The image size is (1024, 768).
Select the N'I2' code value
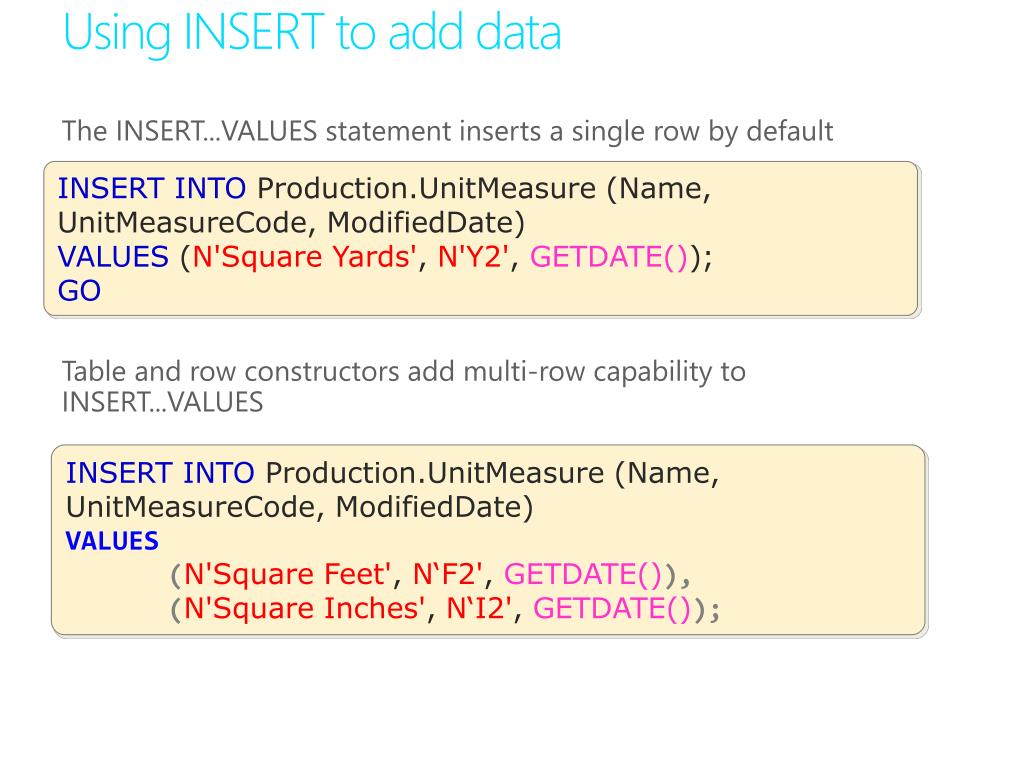pos(478,609)
